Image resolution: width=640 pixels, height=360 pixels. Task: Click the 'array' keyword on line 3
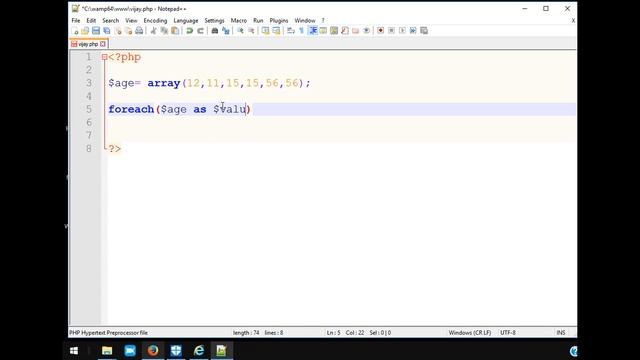[x=164, y=83]
